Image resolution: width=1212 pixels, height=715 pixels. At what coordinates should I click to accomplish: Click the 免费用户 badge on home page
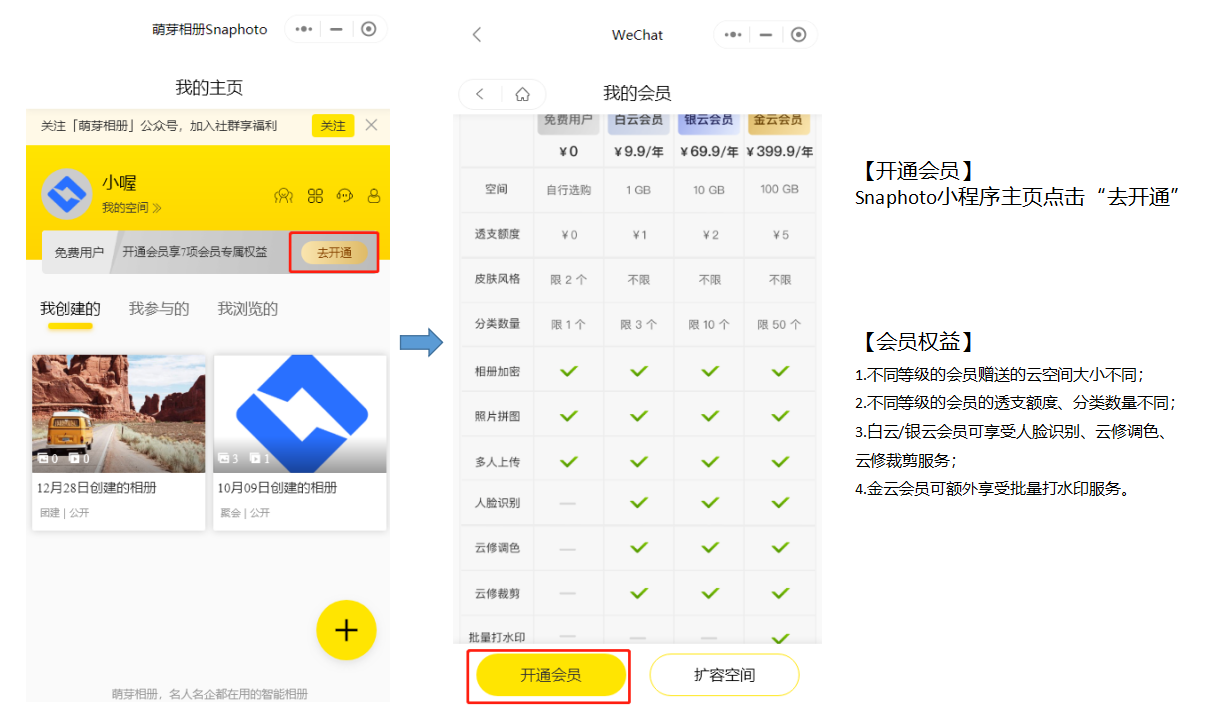[79, 252]
